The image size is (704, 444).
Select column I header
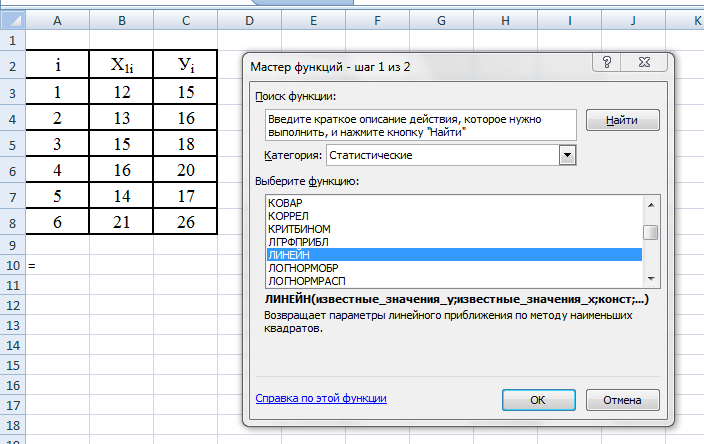pyautogui.click(x=570, y=21)
